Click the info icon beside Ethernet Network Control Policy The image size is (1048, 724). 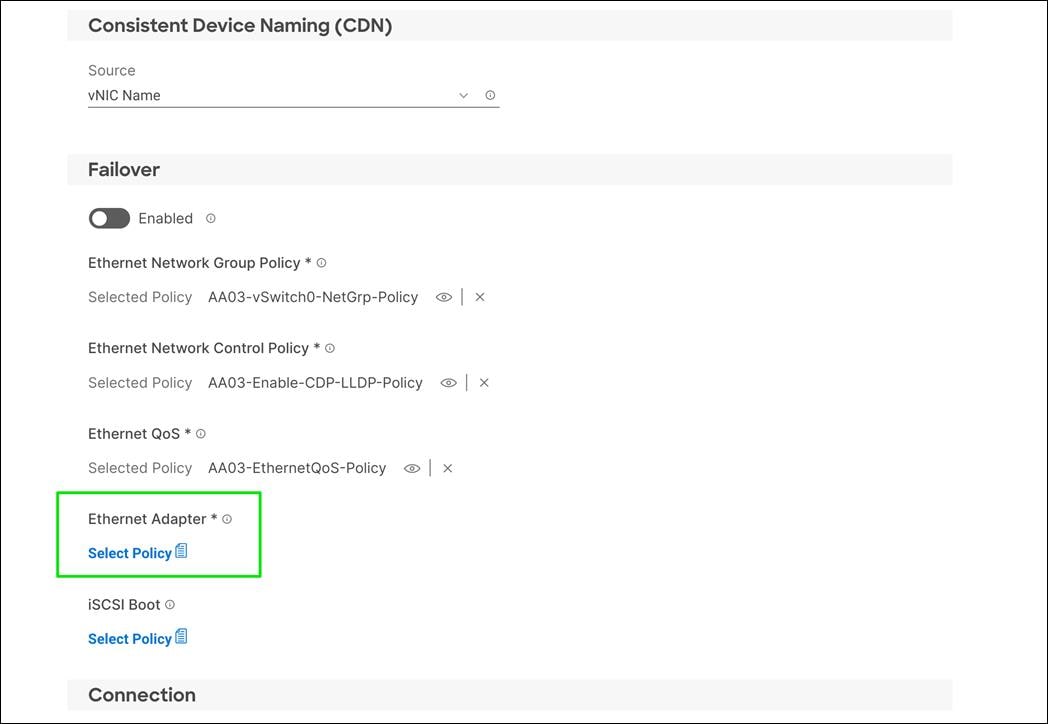coord(330,348)
